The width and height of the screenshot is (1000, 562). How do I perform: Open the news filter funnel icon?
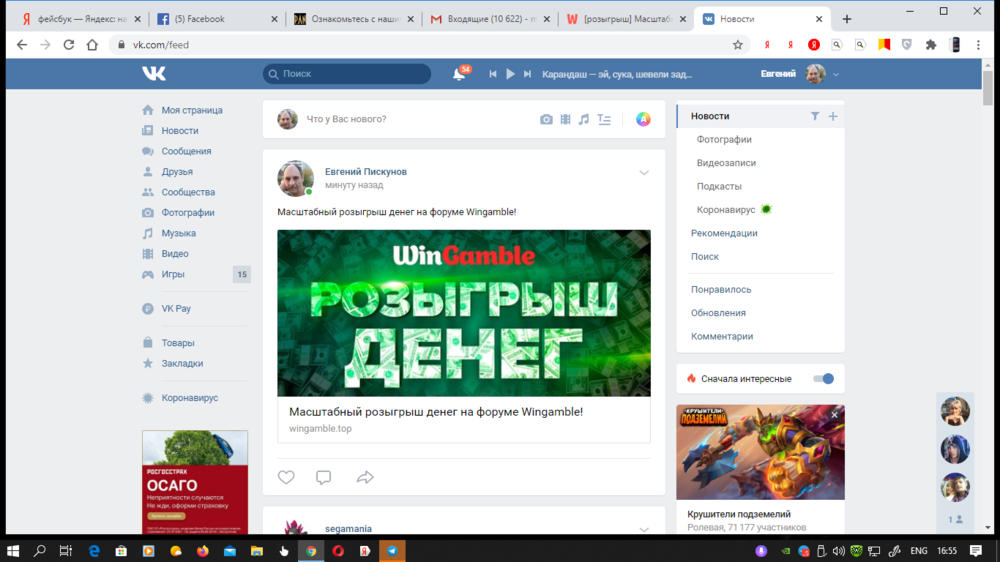click(x=814, y=116)
